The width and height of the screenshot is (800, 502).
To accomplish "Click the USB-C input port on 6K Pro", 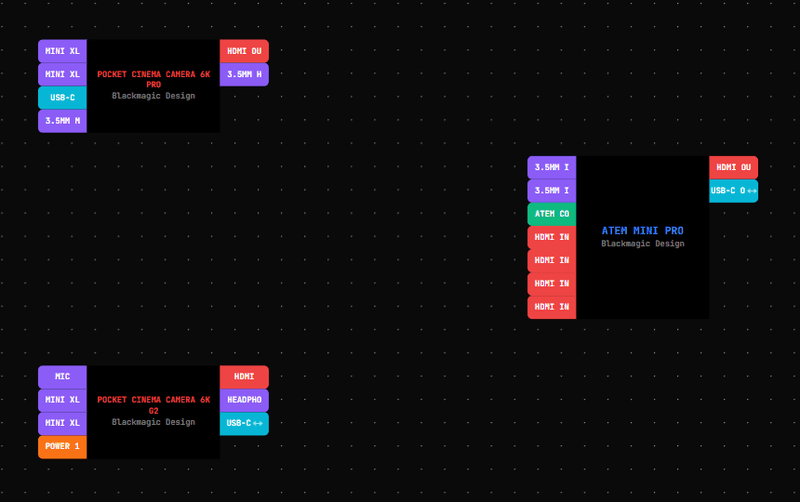I will click(62, 97).
